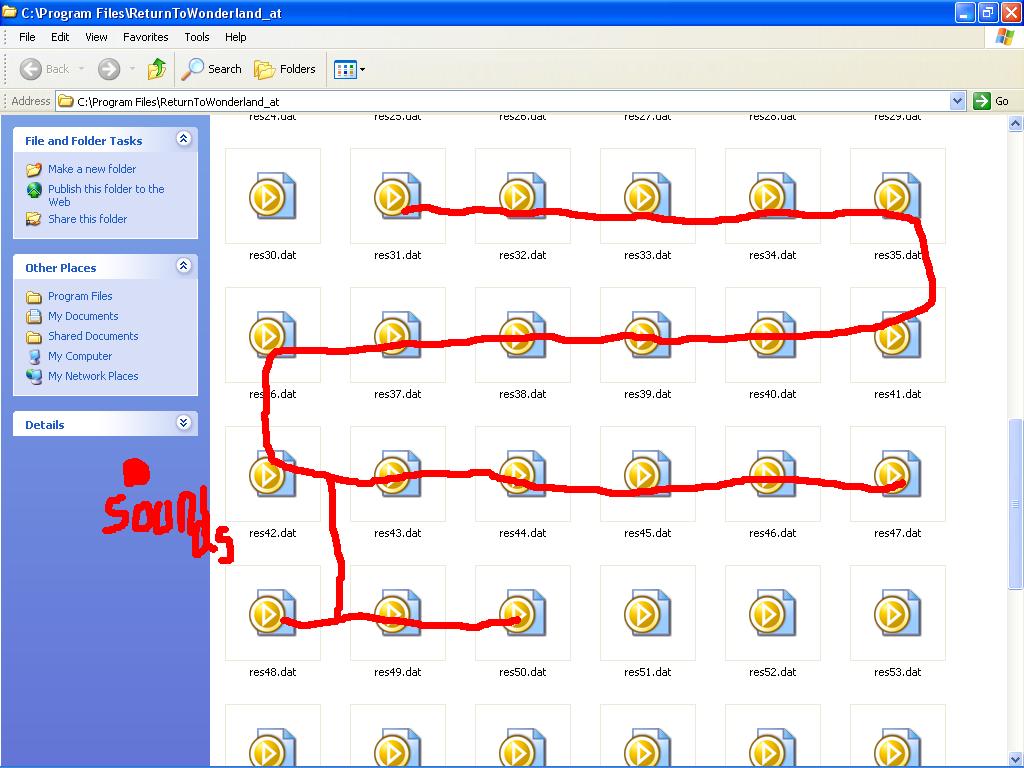Open the Favorites menu
The height and width of the screenshot is (768, 1024).
click(146, 37)
